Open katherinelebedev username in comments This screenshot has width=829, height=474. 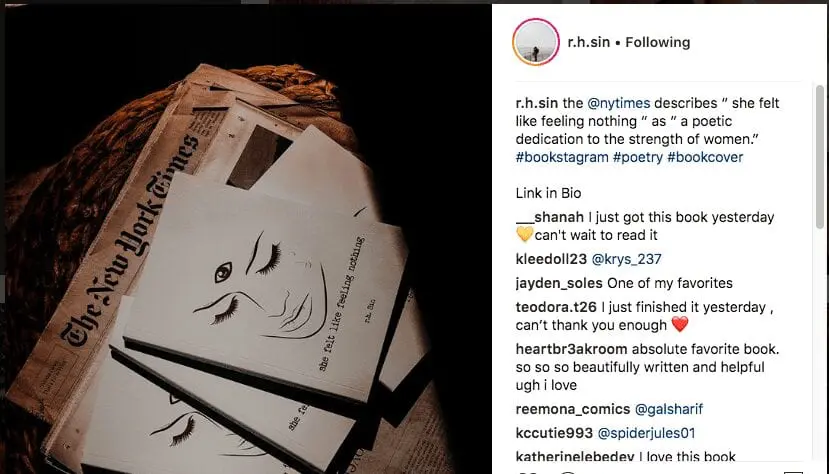575,457
